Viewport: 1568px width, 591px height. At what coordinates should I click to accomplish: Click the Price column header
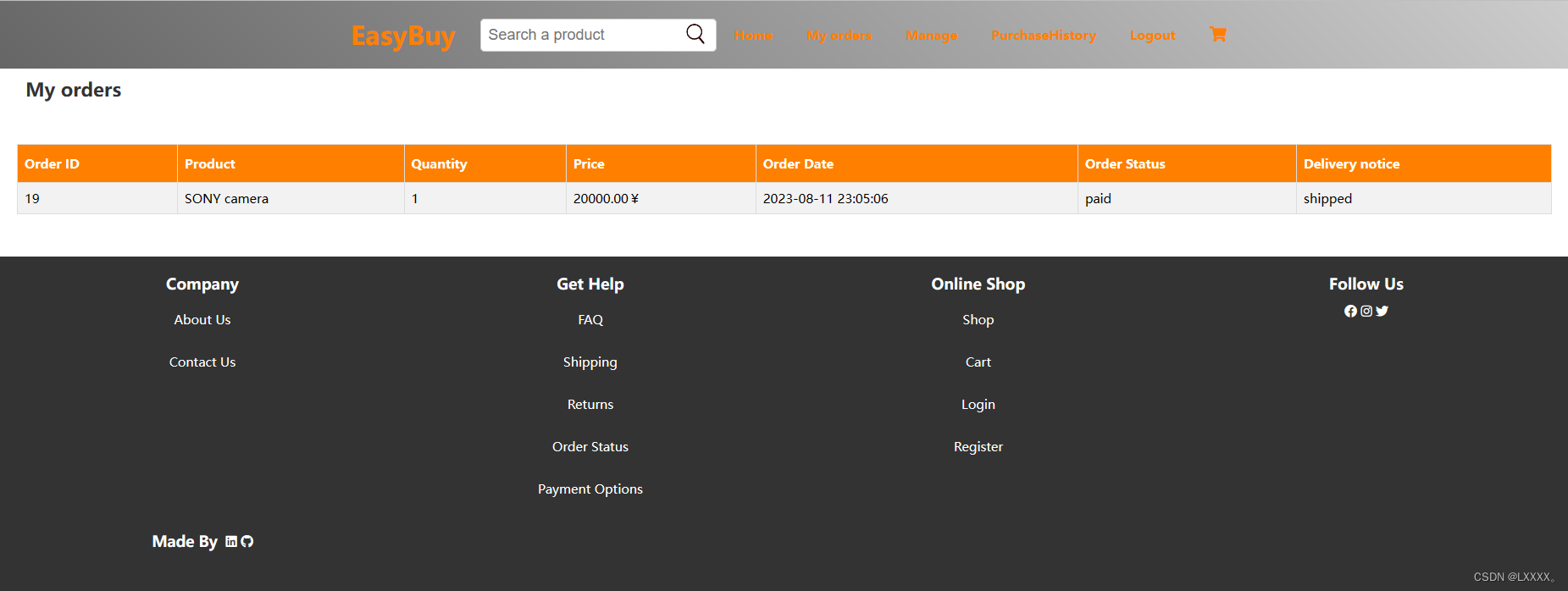click(x=661, y=163)
